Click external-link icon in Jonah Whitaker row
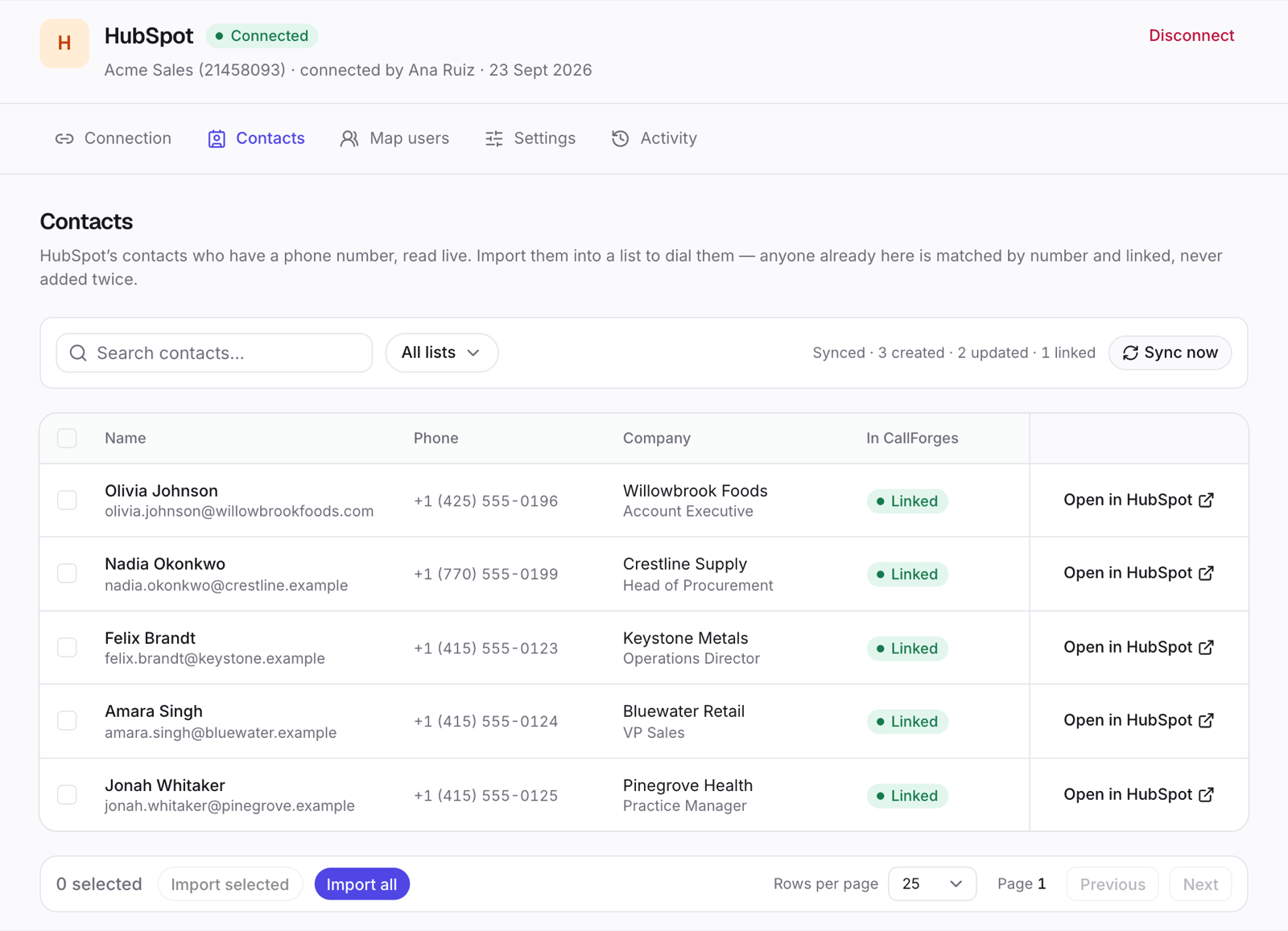This screenshot has width=1288, height=931. [1206, 795]
